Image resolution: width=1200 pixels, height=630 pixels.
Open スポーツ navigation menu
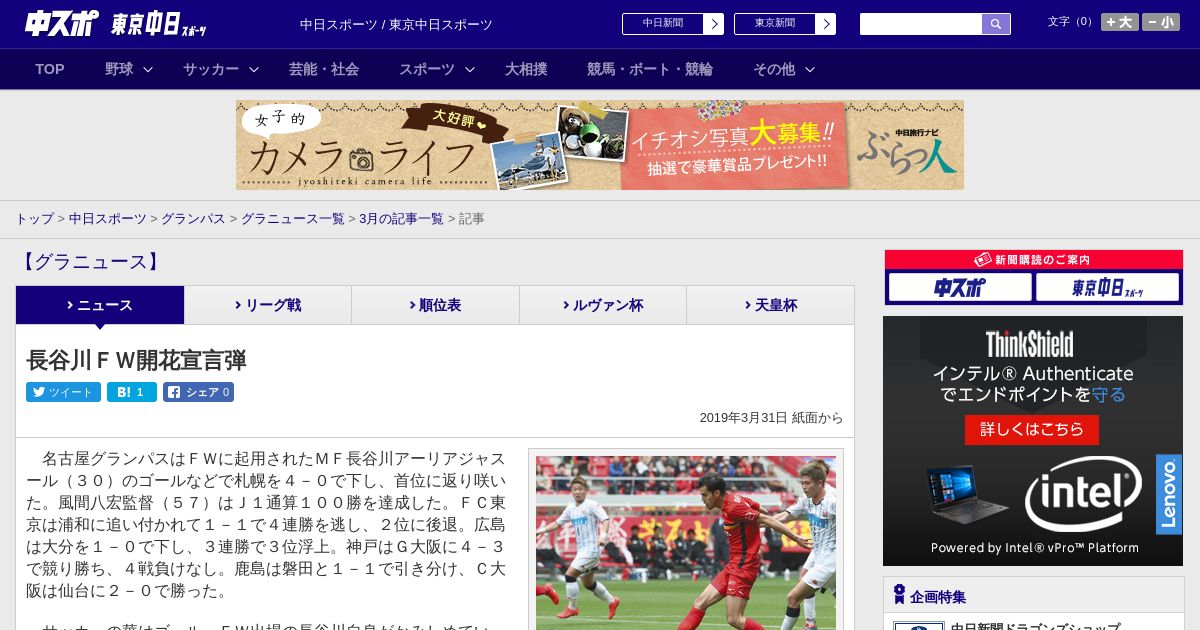click(427, 69)
